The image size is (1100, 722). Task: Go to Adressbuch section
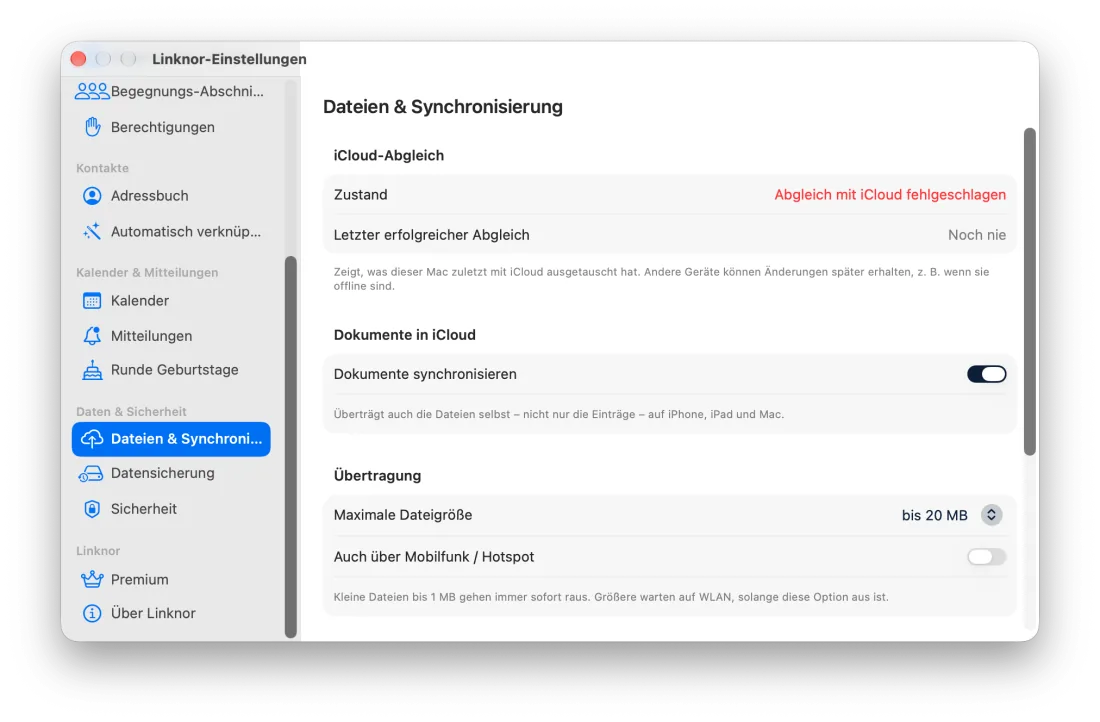(171, 196)
